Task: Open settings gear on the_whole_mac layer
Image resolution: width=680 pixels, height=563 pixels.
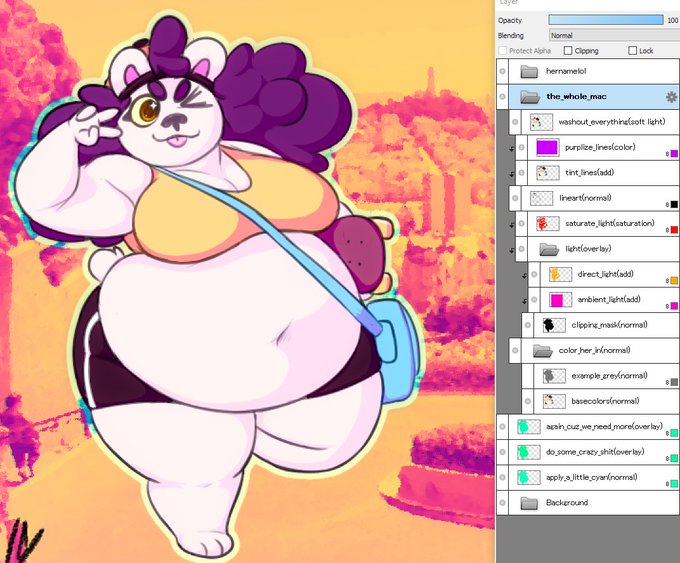Action: coord(671,97)
